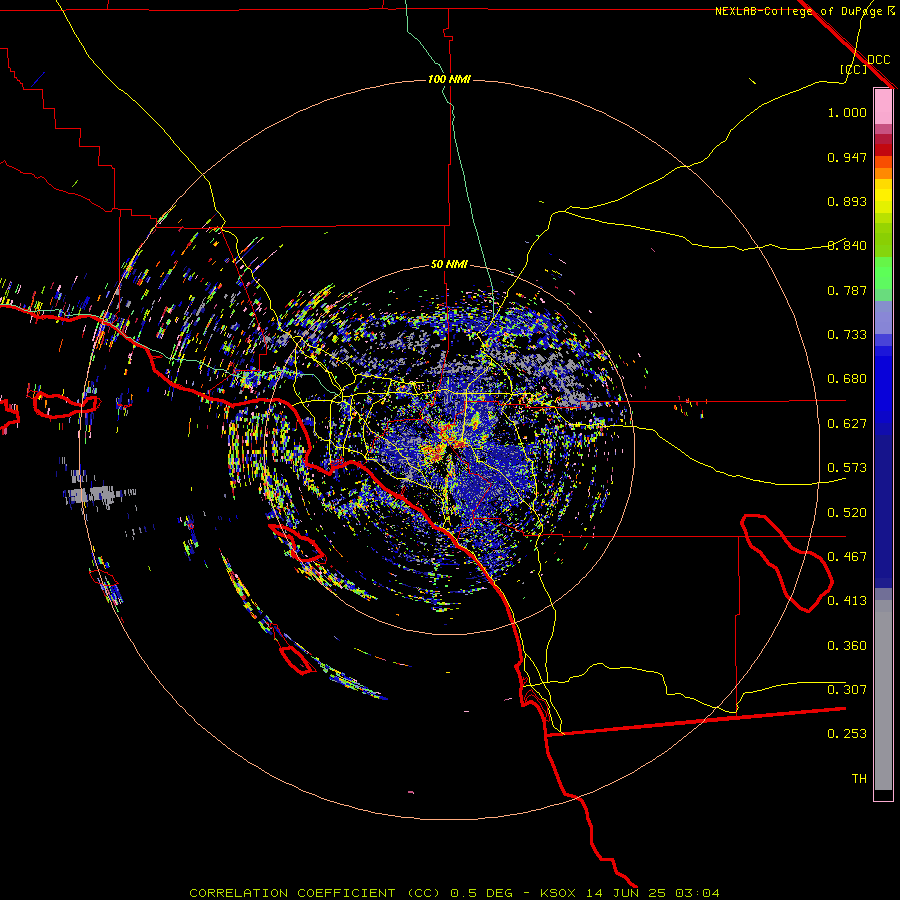Click the 0.680 legend value
Viewport: 900px width, 900px height.
847,379
